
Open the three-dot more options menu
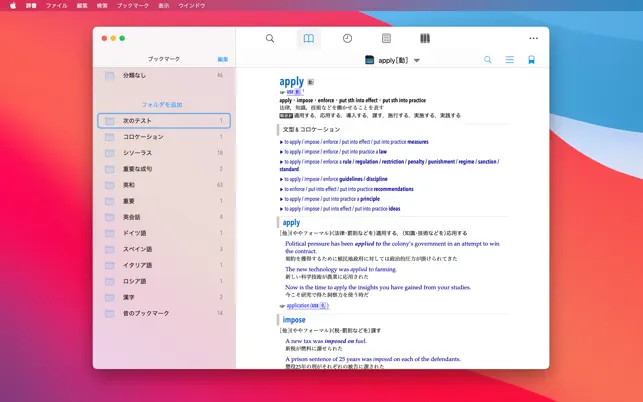pos(534,39)
